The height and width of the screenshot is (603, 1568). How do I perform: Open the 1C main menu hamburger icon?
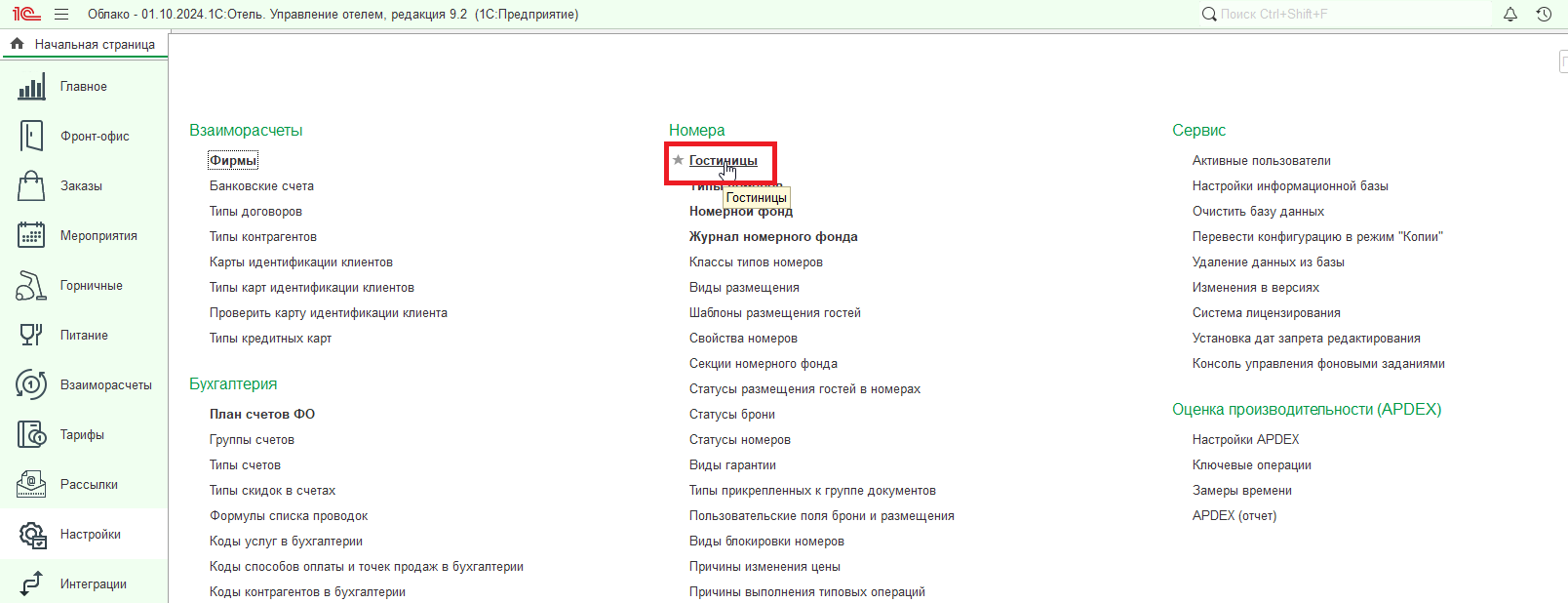click(x=61, y=15)
